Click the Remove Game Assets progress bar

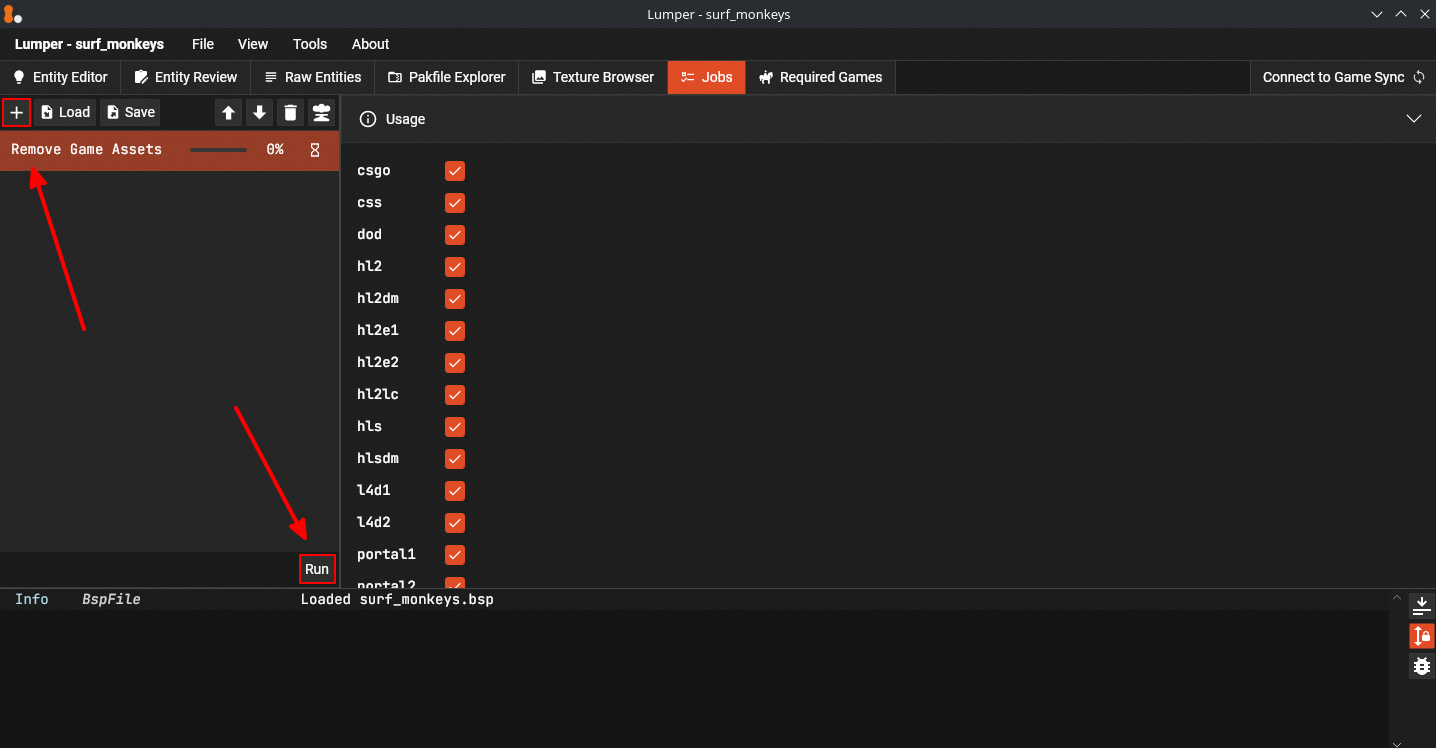click(218, 150)
